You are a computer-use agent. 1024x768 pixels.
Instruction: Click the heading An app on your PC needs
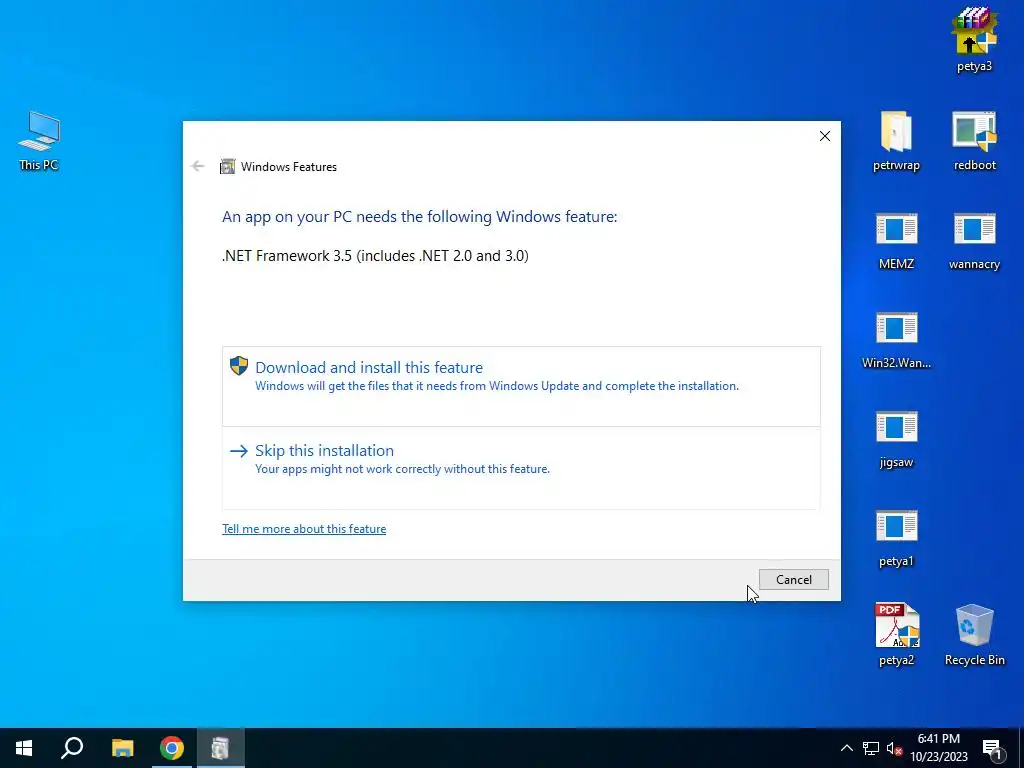point(419,217)
